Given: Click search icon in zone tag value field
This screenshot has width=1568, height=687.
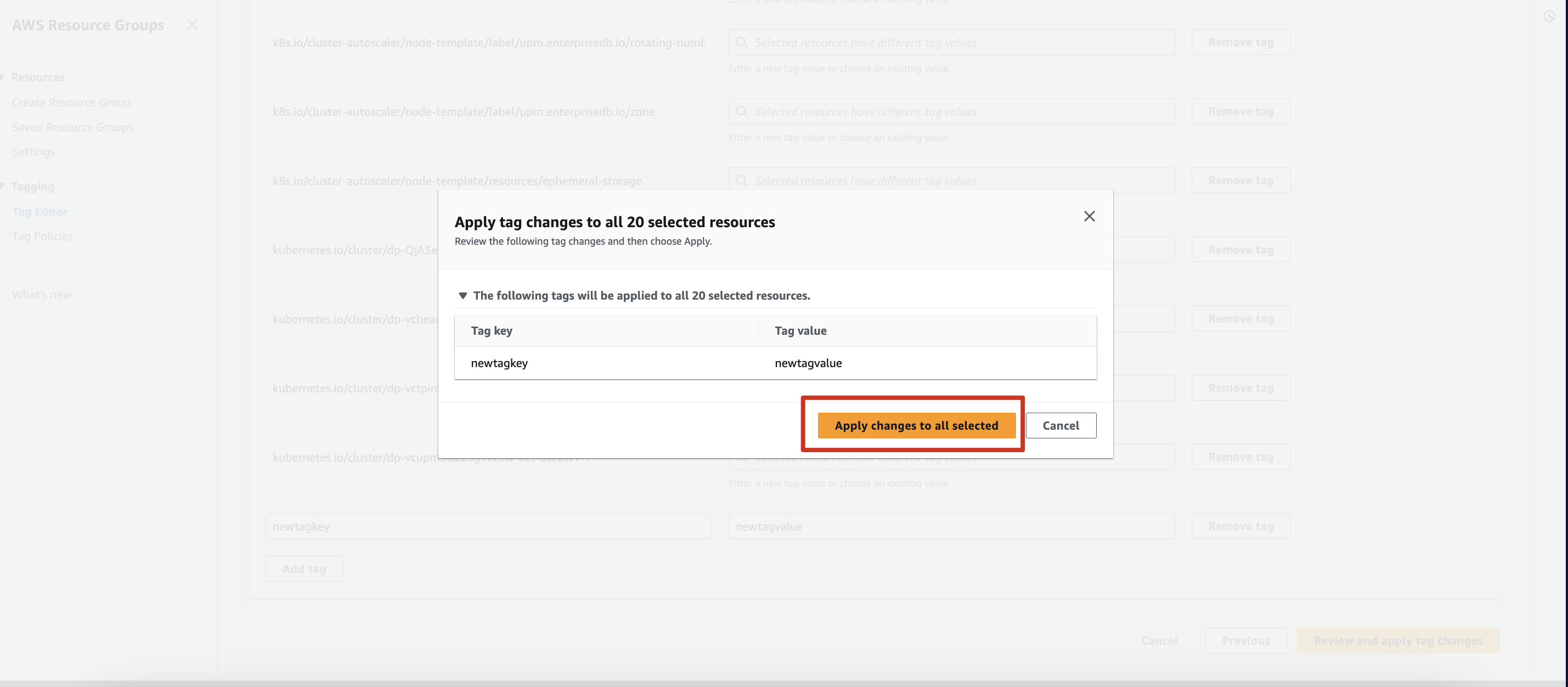Looking at the screenshot, I should click(x=741, y=111).
